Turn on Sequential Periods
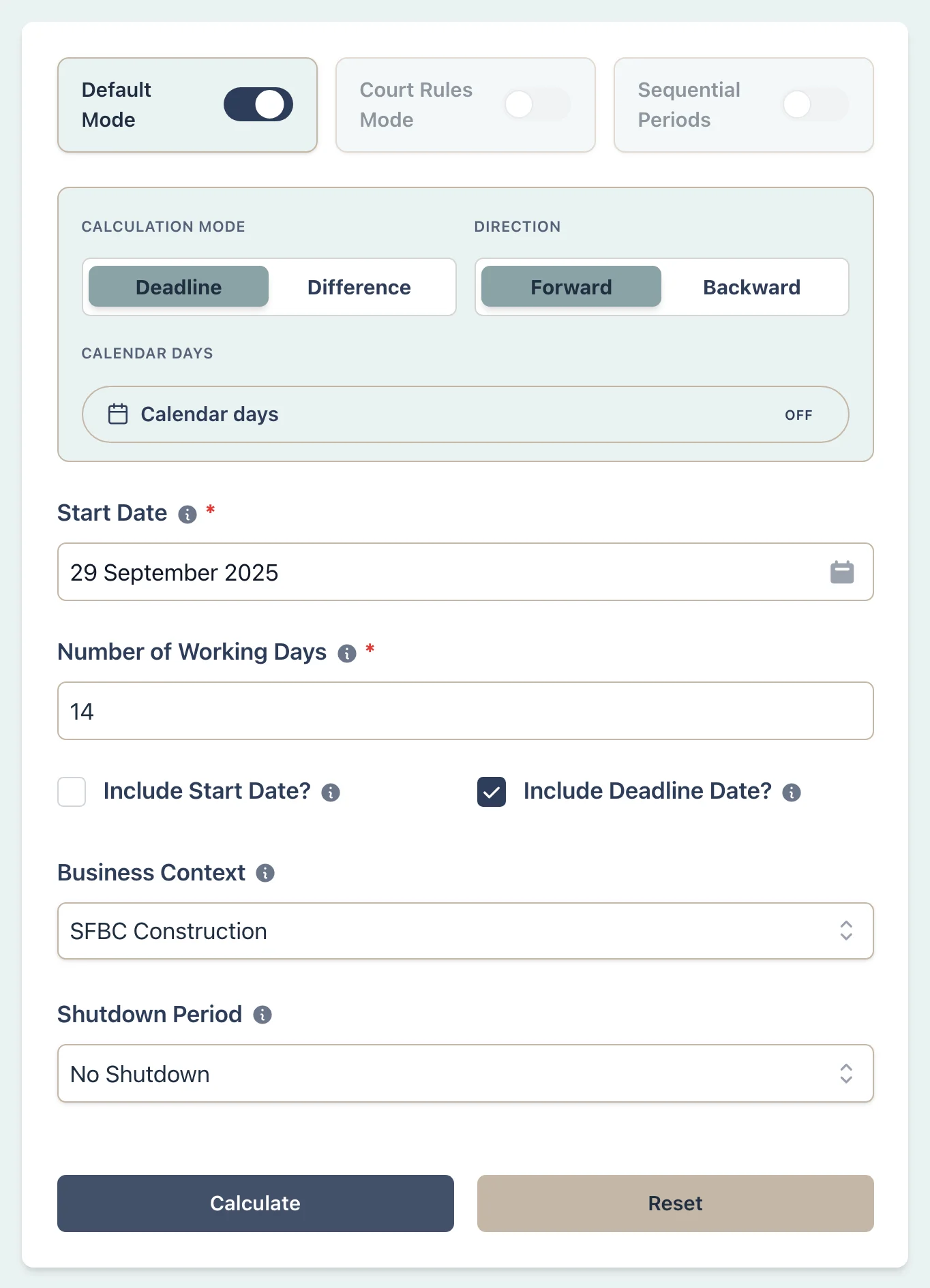 click(815, 104)
